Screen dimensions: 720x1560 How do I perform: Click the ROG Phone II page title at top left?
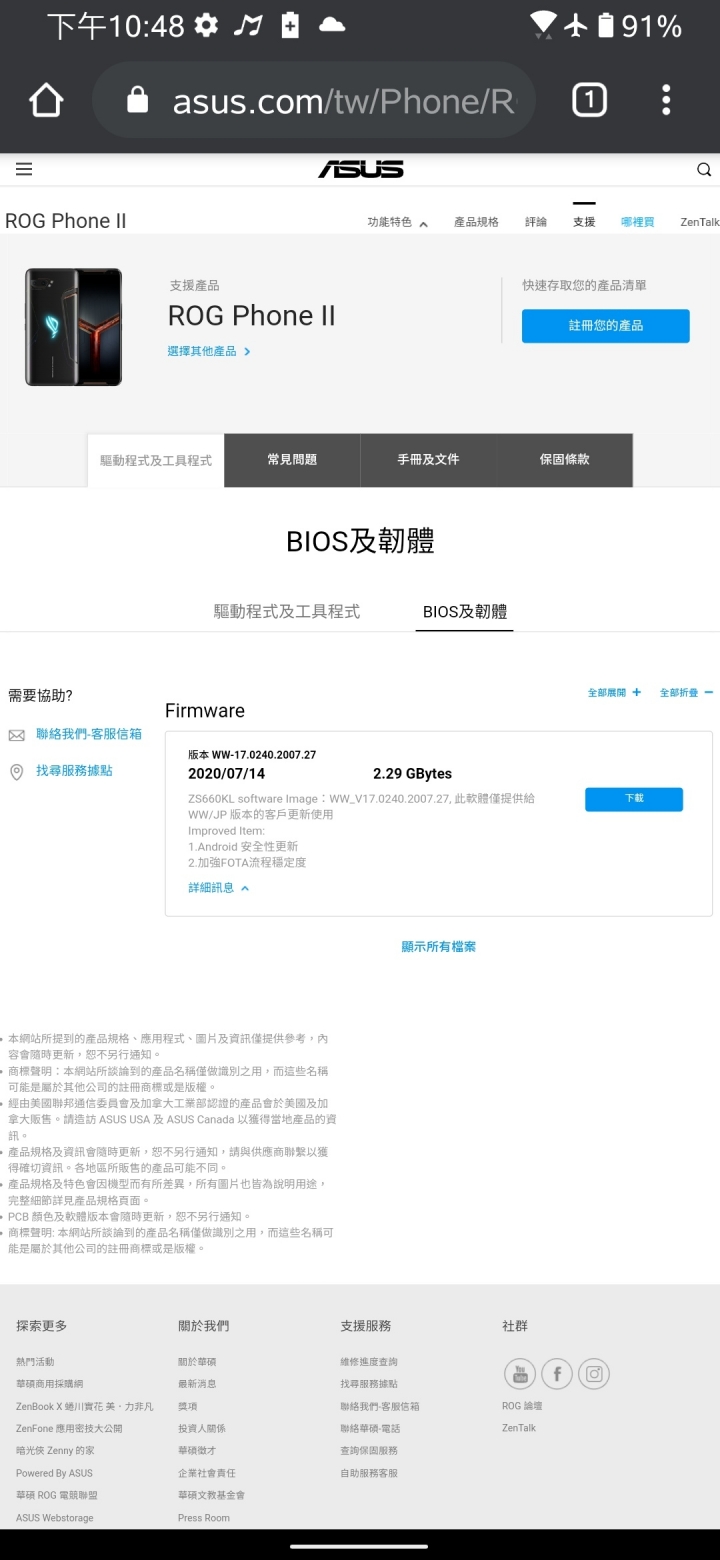[x=66, y=221]
